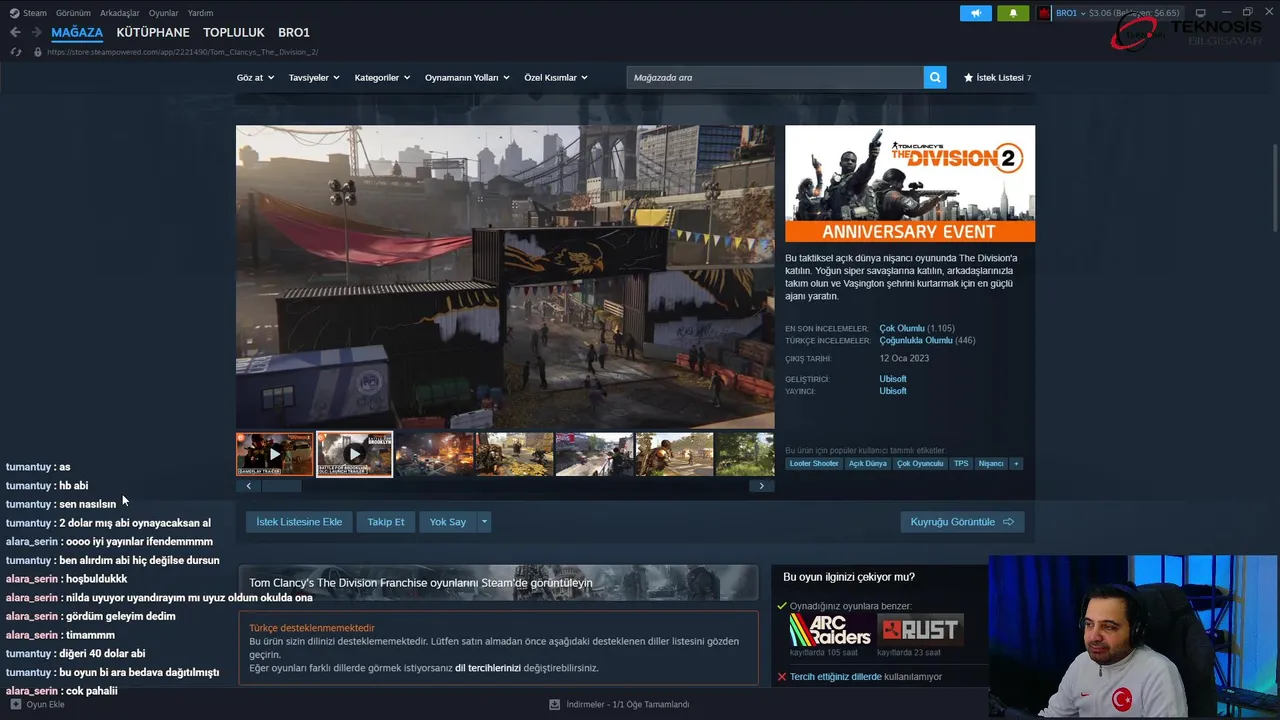This screenshot has height=720, width=1280.
Task: Open the Yardım menu
Action: tap(200, 13)
